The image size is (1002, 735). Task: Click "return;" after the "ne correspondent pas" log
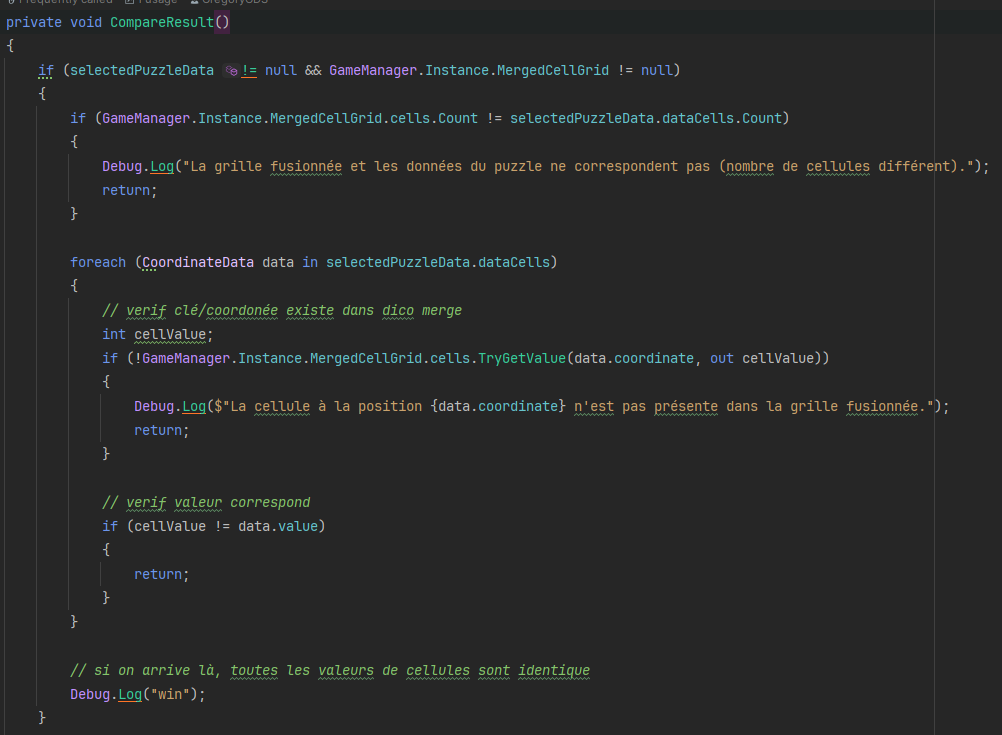coord(130,190)
